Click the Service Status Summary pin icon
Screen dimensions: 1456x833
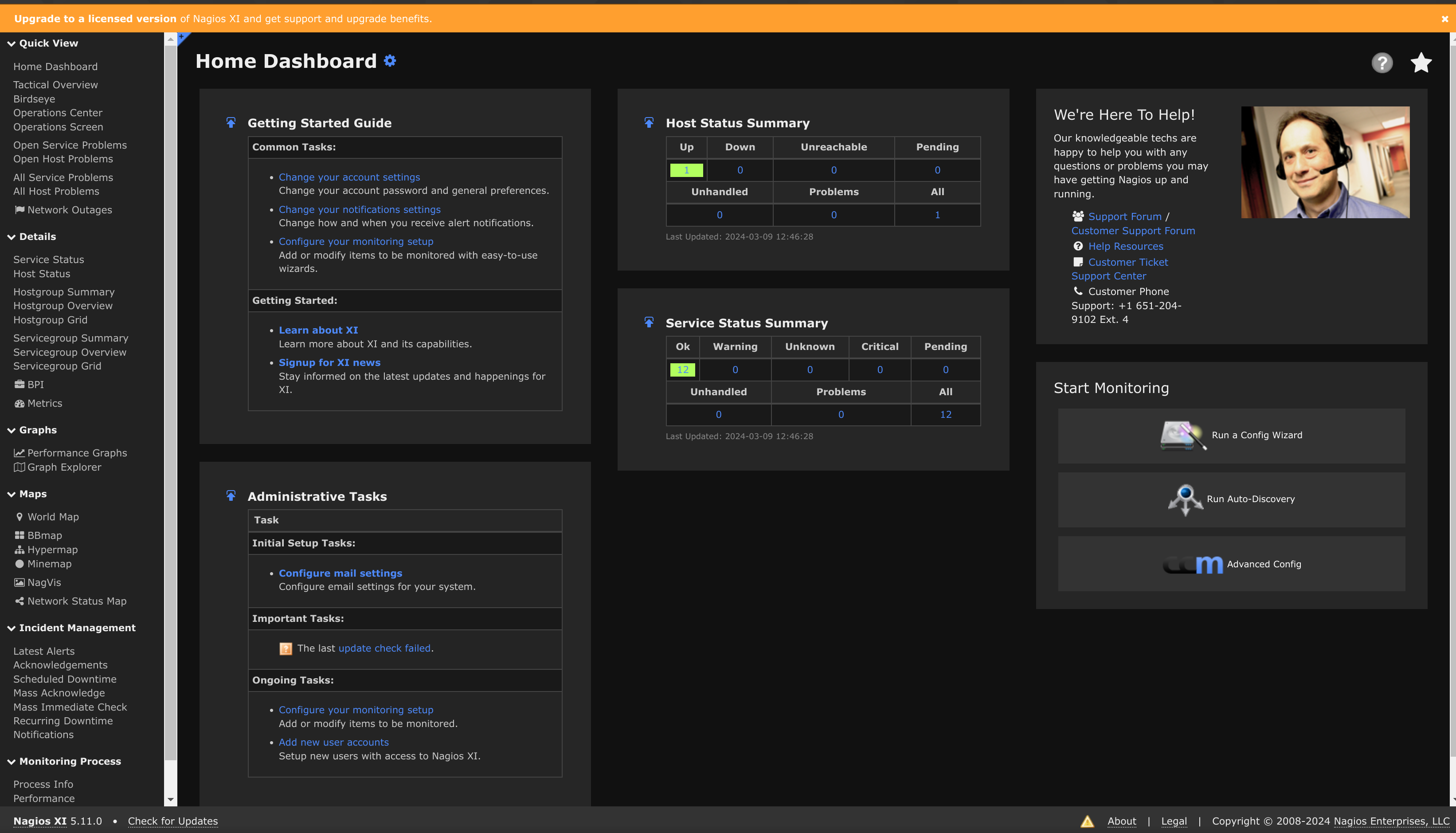(649, 322)
